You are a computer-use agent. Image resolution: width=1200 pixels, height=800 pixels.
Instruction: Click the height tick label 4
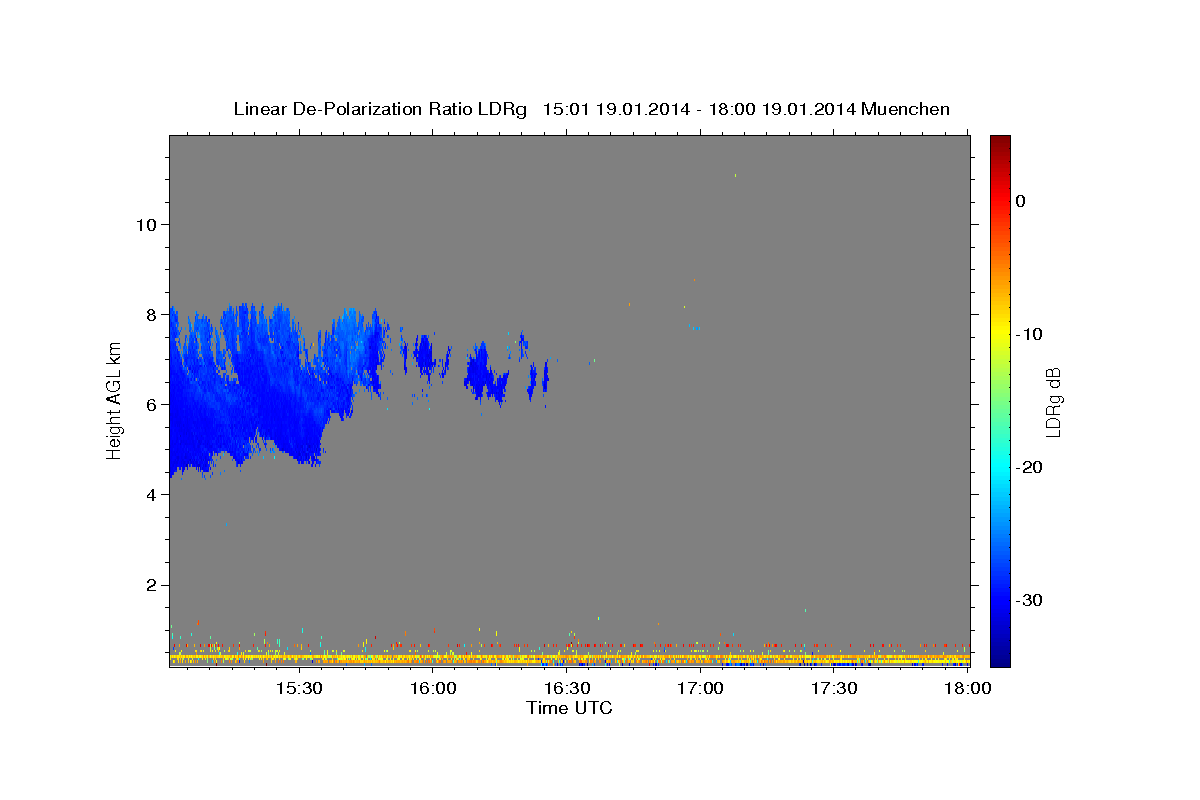click(149, 494)
